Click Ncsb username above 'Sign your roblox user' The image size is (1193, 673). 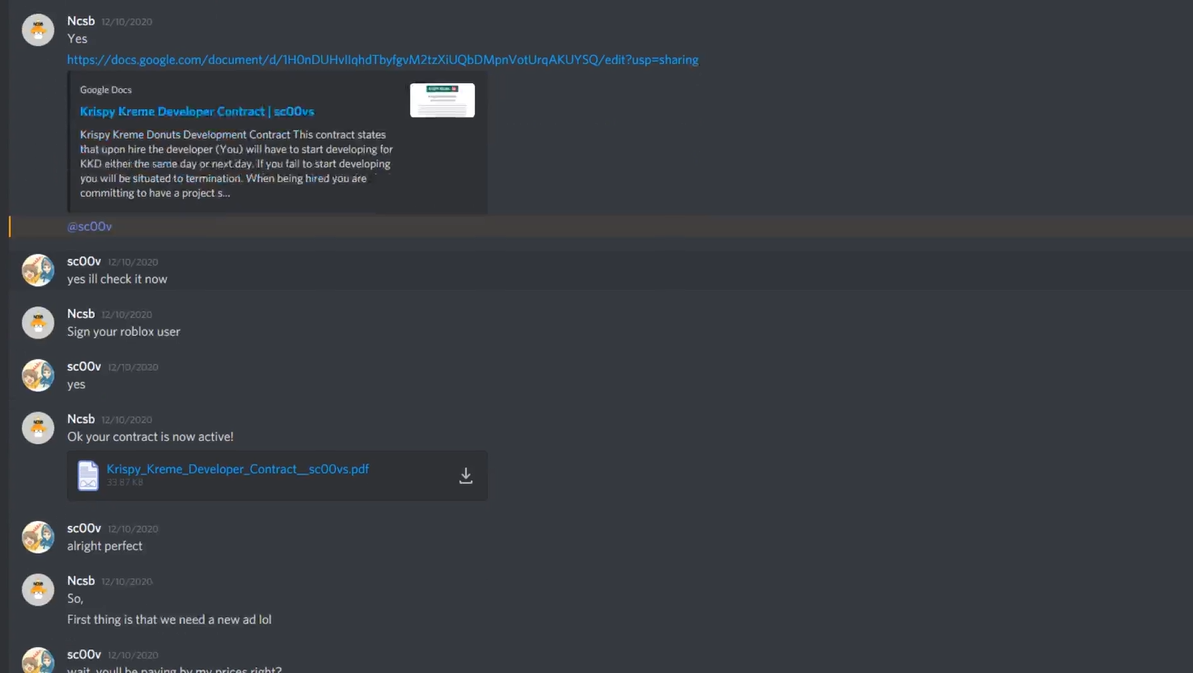click(81, 314)
